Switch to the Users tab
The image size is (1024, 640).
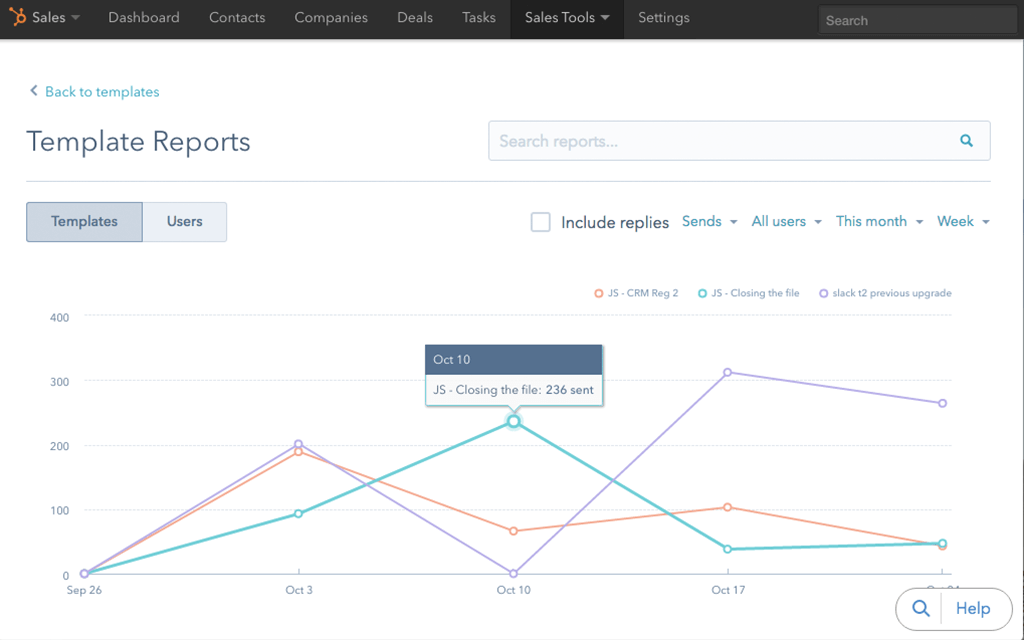pyautogui.click(x=184, y=221)
